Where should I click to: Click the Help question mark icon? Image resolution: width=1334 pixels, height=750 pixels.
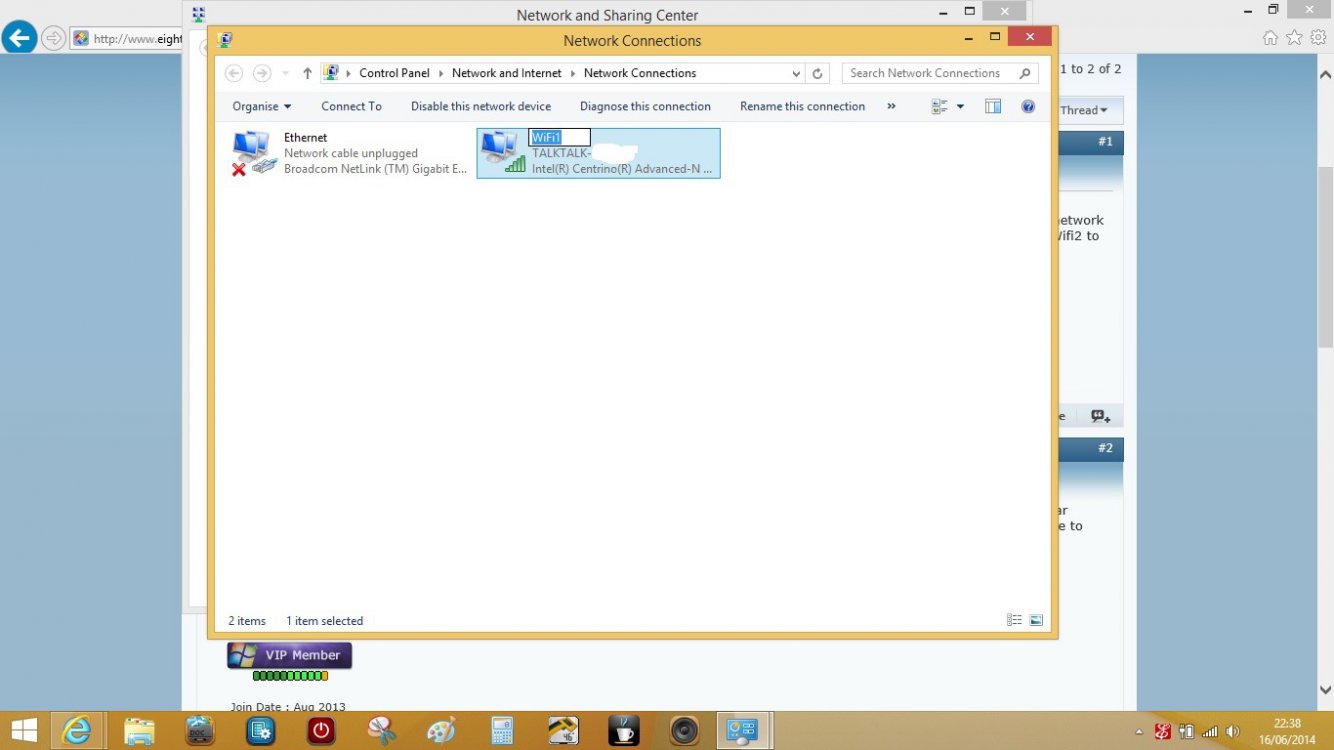click(1028, 106)
